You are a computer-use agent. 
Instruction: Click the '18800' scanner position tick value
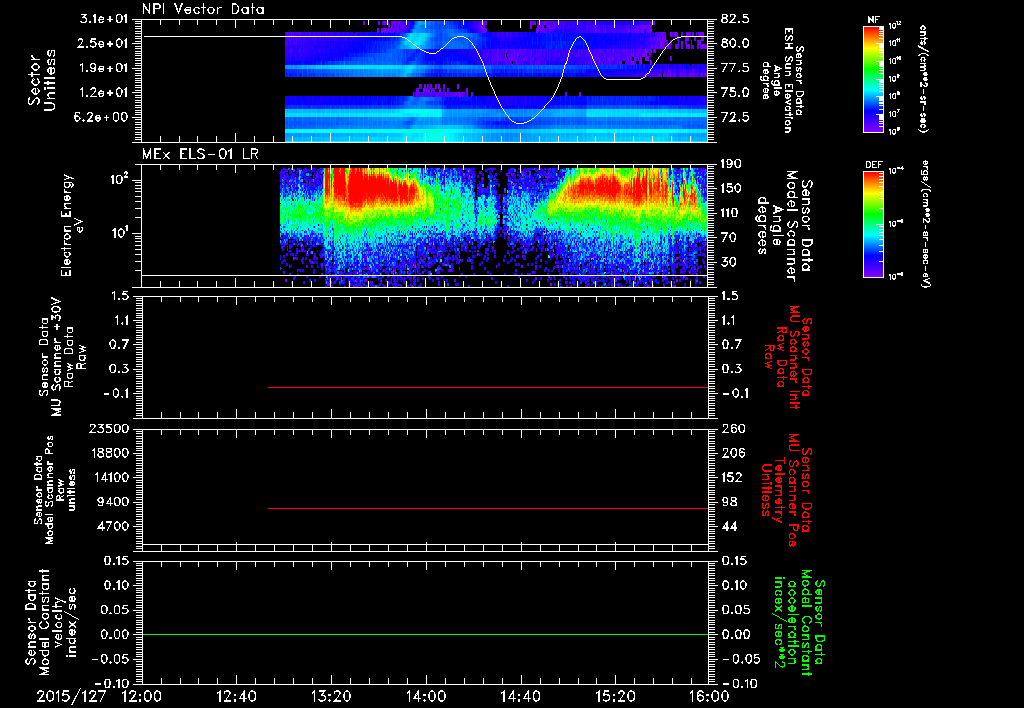coord(110,453)
